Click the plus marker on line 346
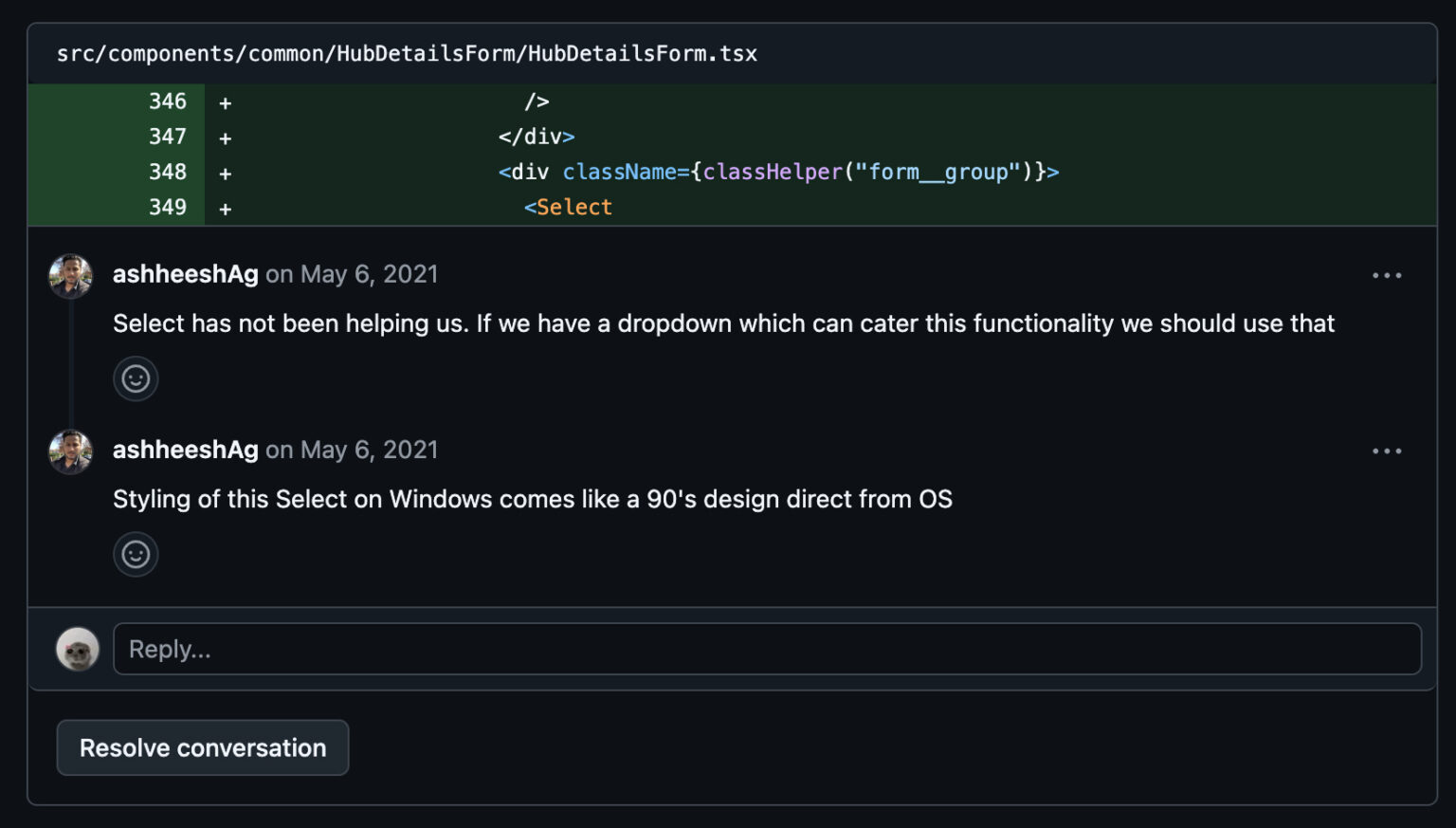The width and height of the screenshot is (1456, 828). 225,101
